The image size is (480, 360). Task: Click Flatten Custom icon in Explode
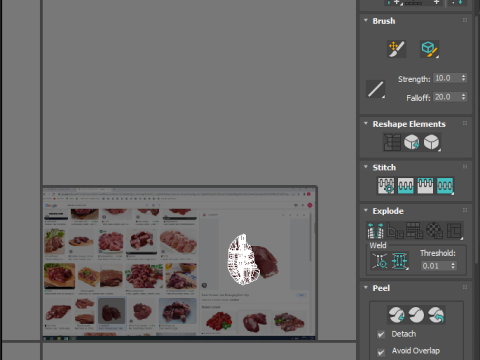(x=454, y=231)
